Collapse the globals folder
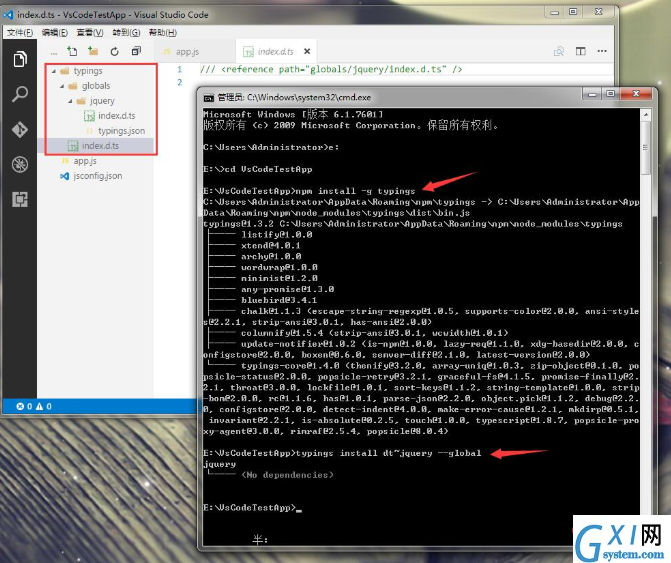This screenshot has width=671, height=563. tap(62, 86)
